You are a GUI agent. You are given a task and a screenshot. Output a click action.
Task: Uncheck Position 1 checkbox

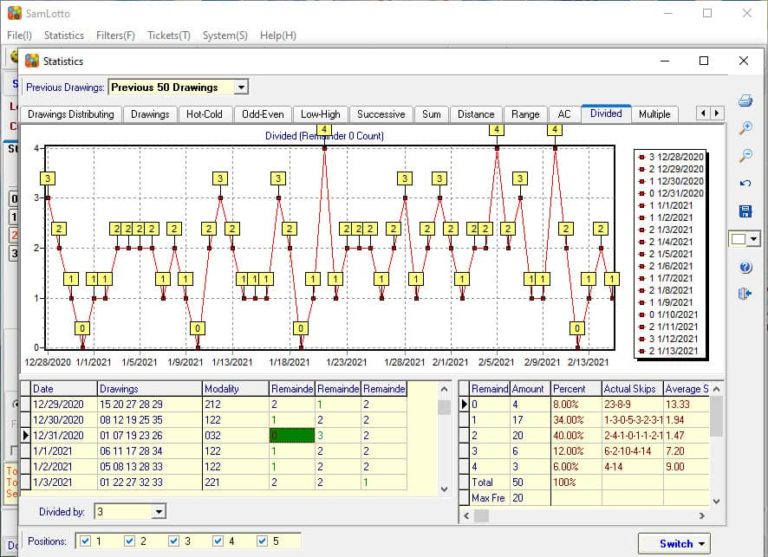point(83,541)
